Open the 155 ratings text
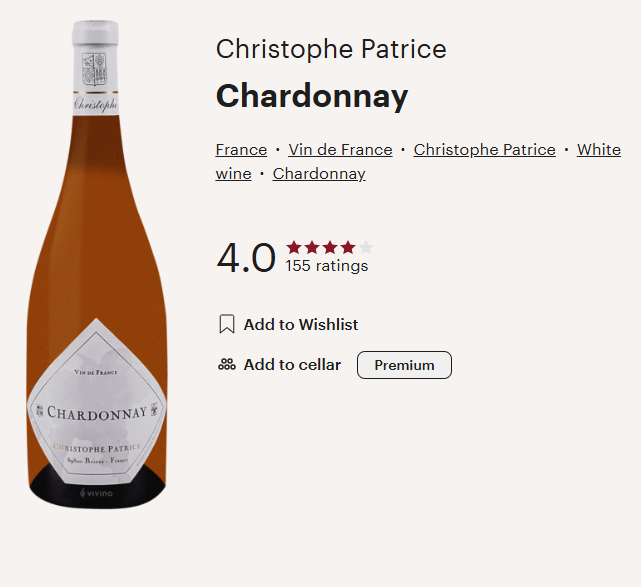Image resolution: width=641 pixels, height=587 pixels. pyautogui.click(x=327, y=266)
